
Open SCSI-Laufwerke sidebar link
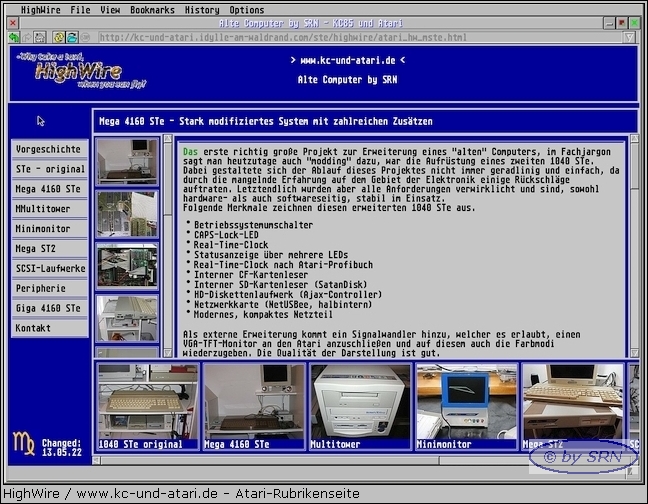click(50, 268)
